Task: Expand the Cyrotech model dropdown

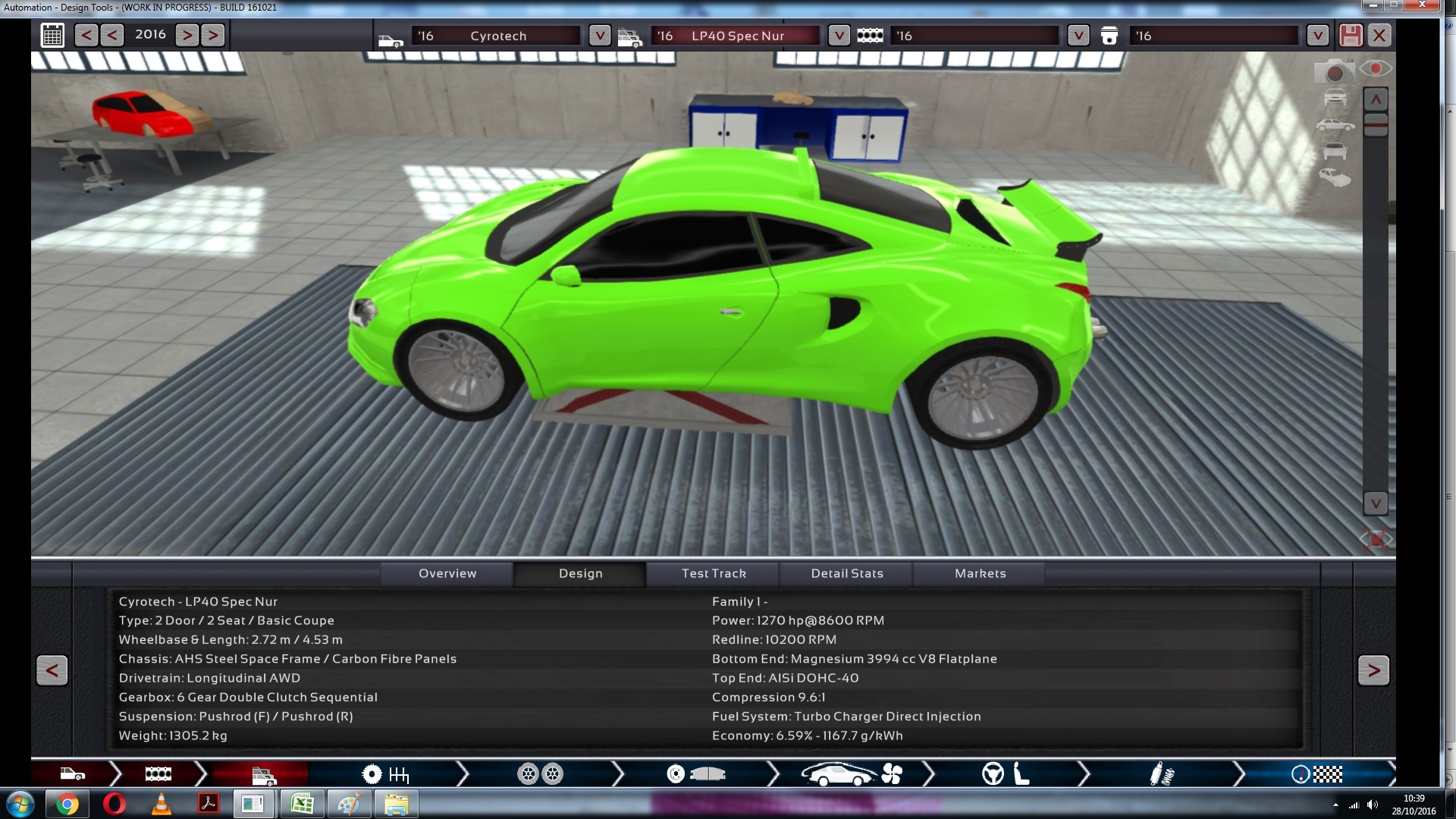Action: click(599, 36)
